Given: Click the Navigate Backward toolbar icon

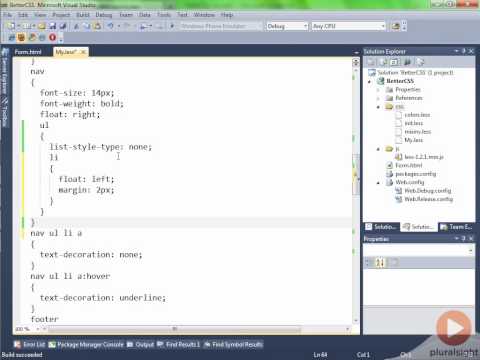Looking at the screenshot, I should point(144,26).
